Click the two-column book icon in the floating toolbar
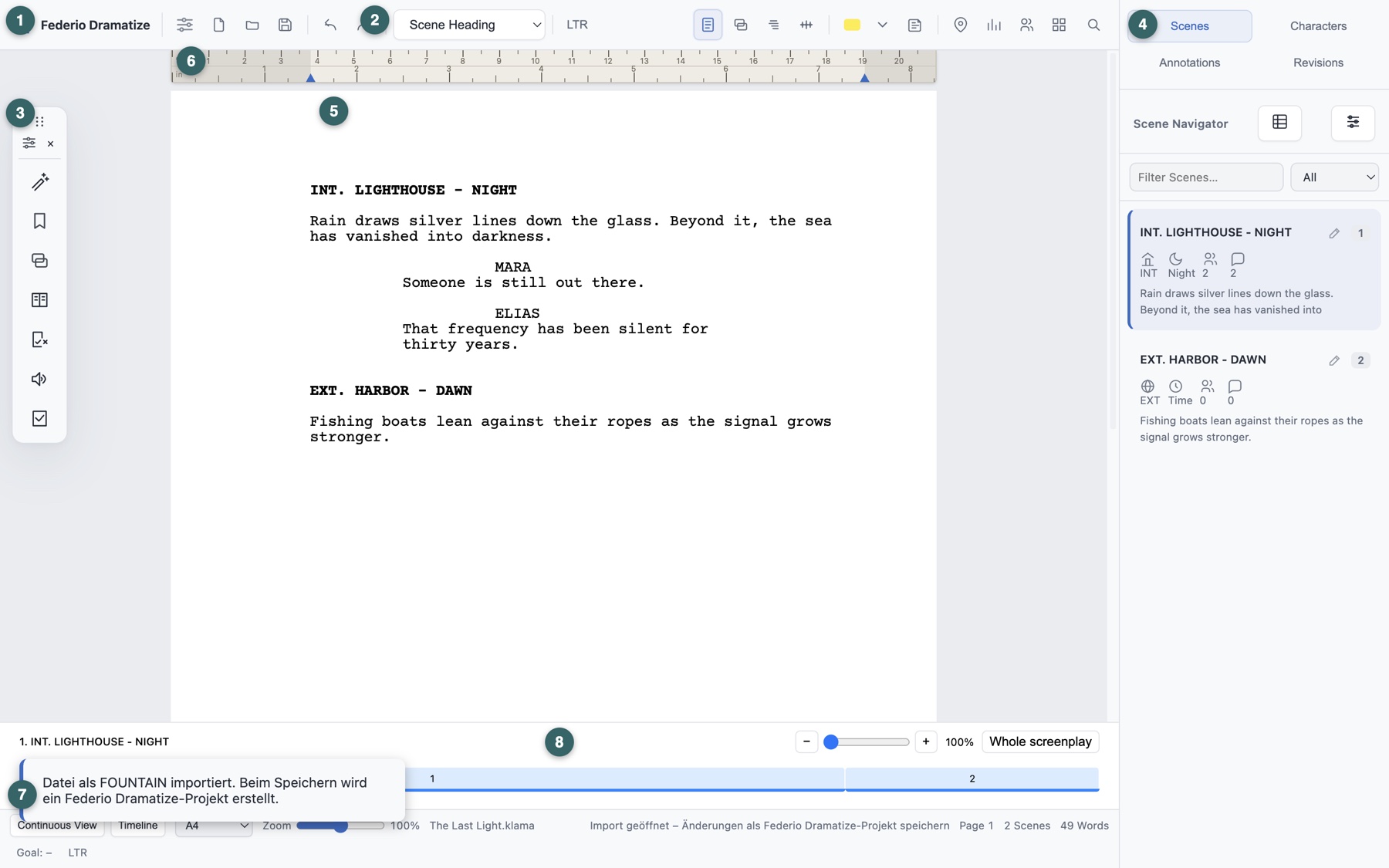 pos(39,299)
